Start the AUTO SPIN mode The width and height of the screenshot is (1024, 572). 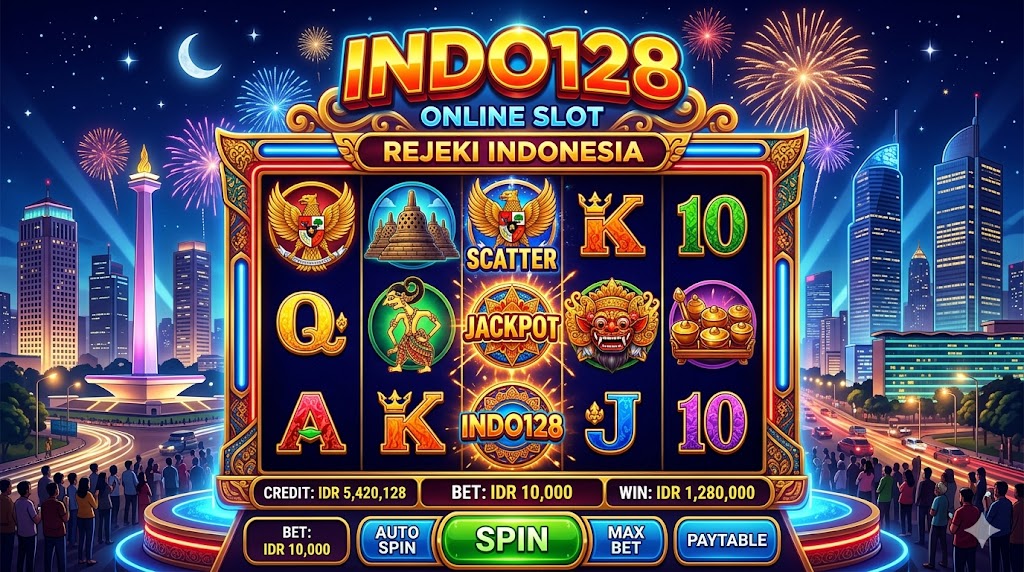[397, 541]
